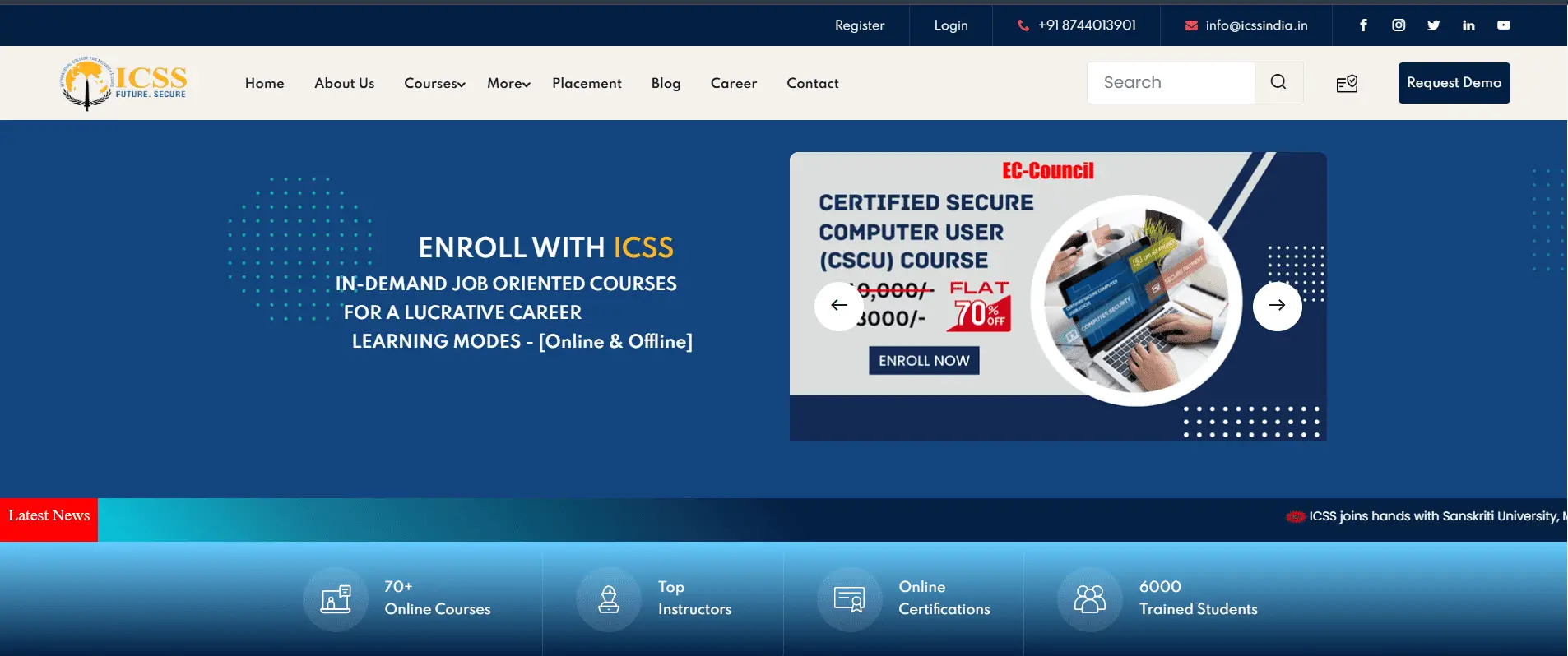Open the About Us page
The image size is (1568, 656).
(344, 84)
